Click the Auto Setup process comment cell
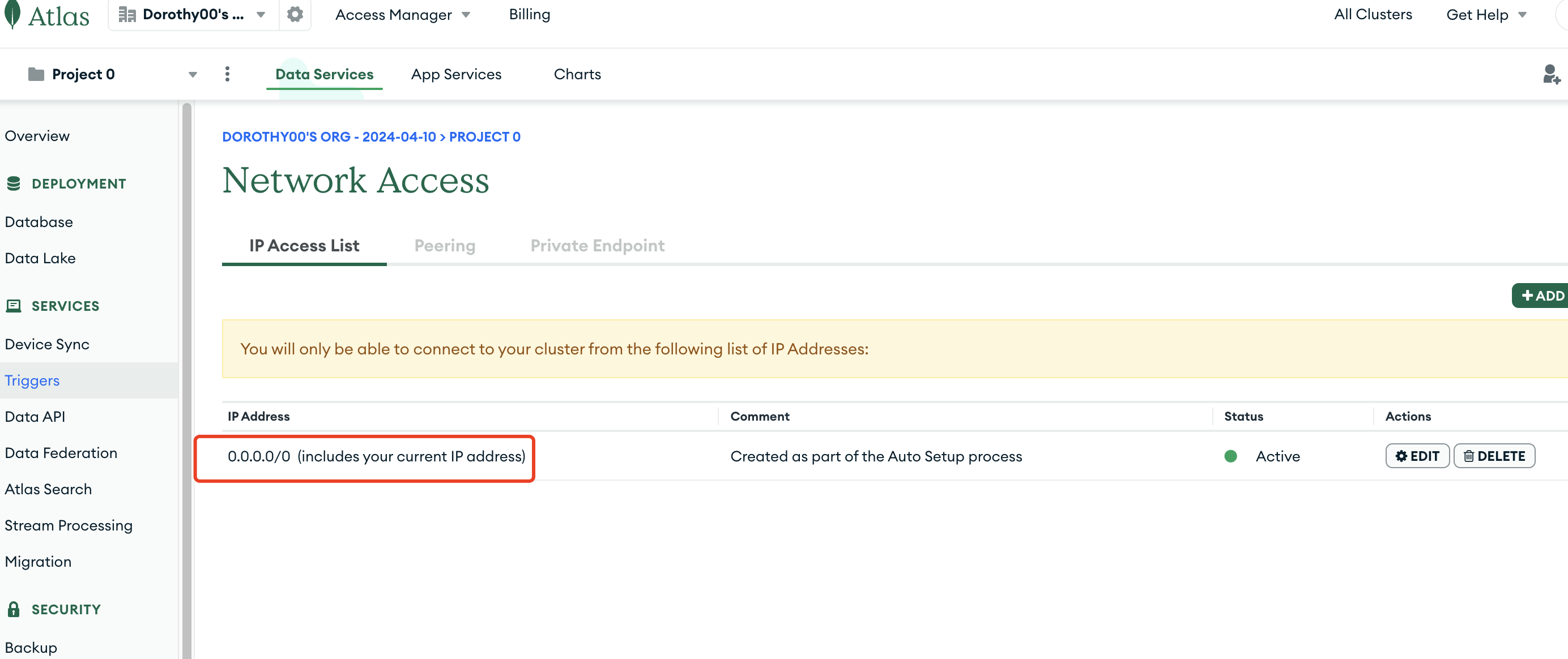 point(876,456)
